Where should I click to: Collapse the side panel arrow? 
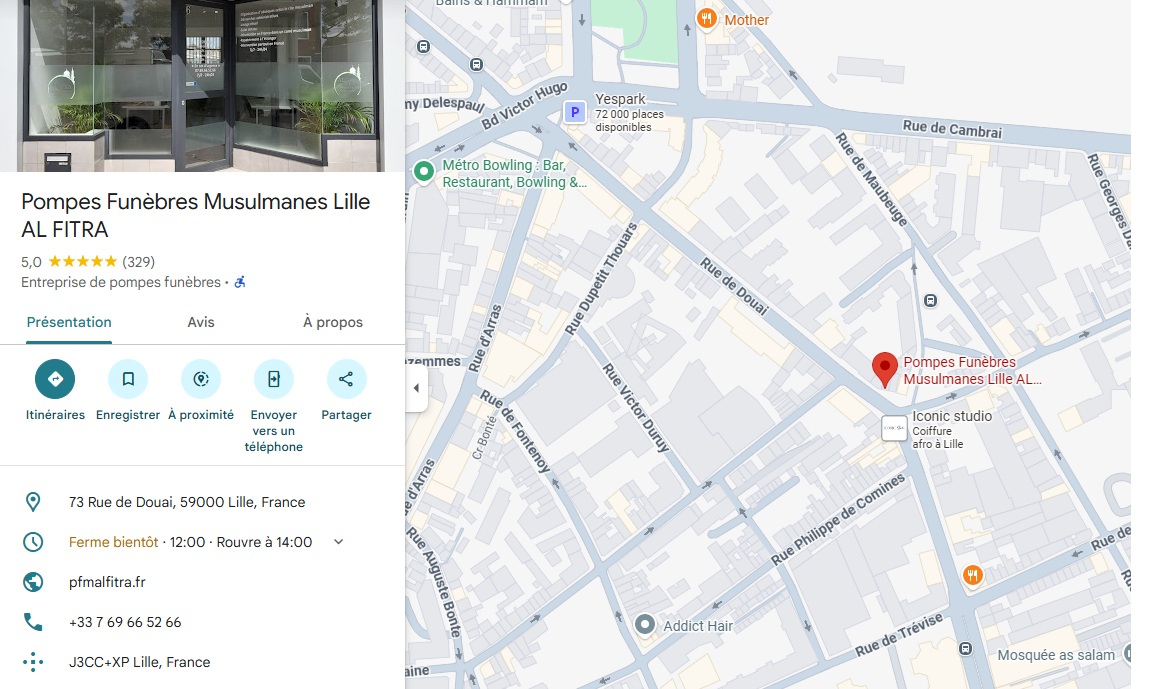(417, 388)
